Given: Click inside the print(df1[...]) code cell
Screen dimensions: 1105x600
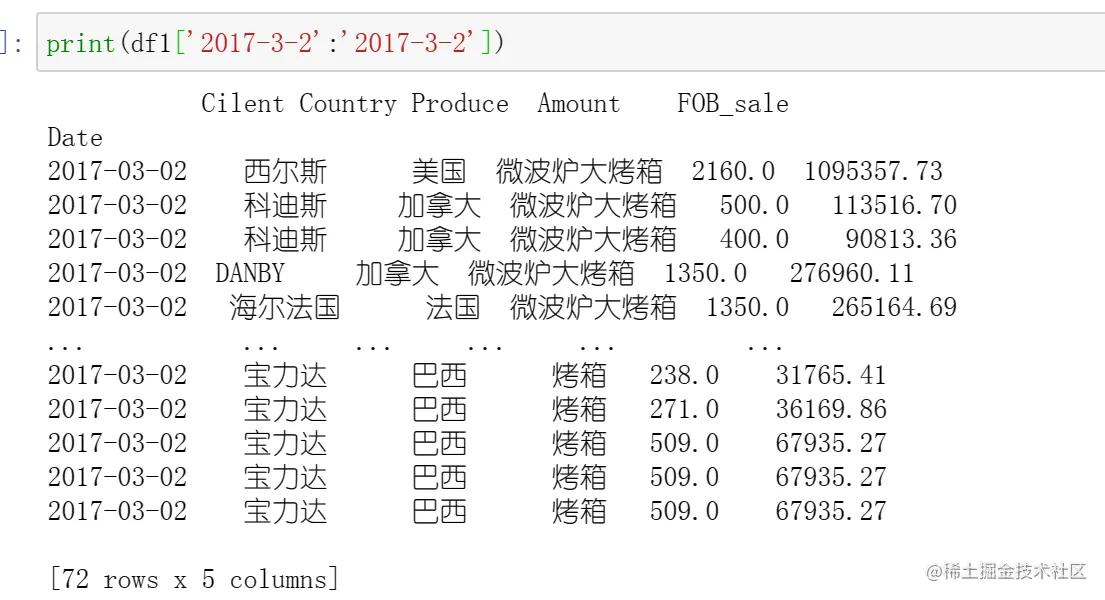Looking at the screenshot, I should click(x=571, y=42).
